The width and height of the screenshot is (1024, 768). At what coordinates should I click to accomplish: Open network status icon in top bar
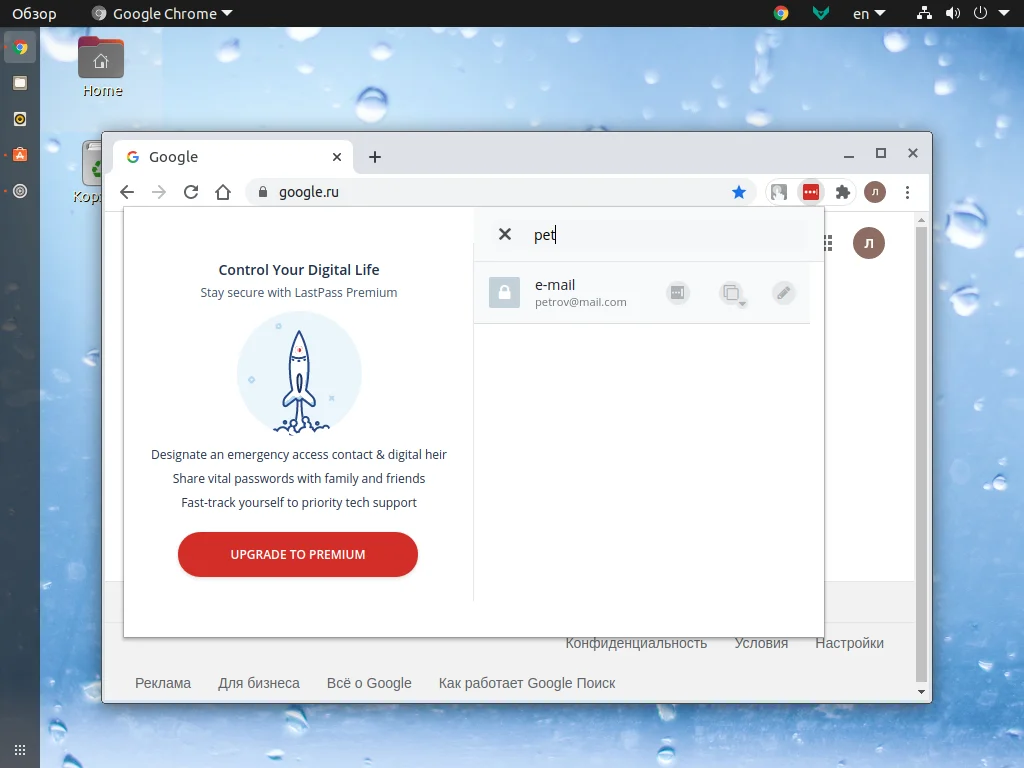point(924,13)
